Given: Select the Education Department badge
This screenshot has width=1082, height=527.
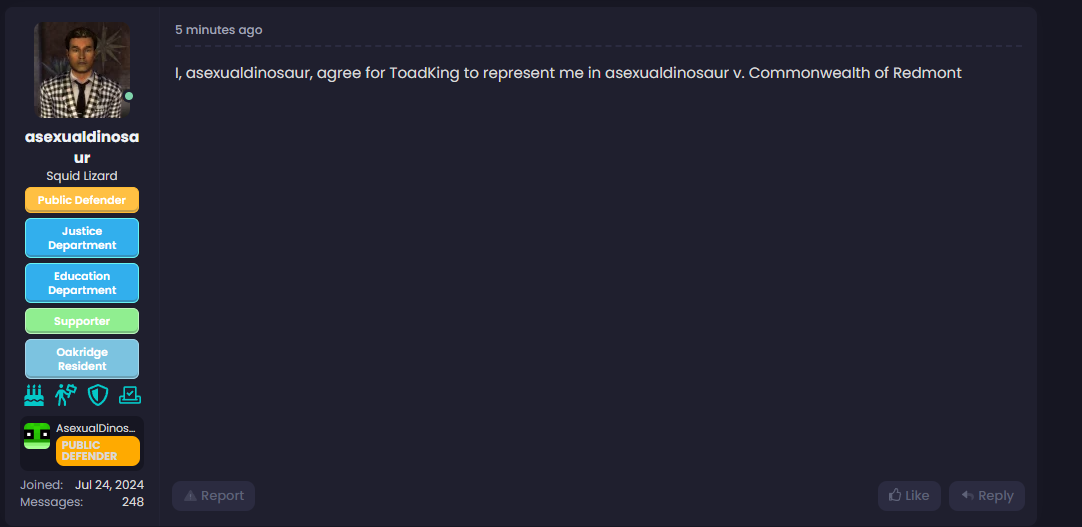Looking at the screenshot, I should 82,283.
